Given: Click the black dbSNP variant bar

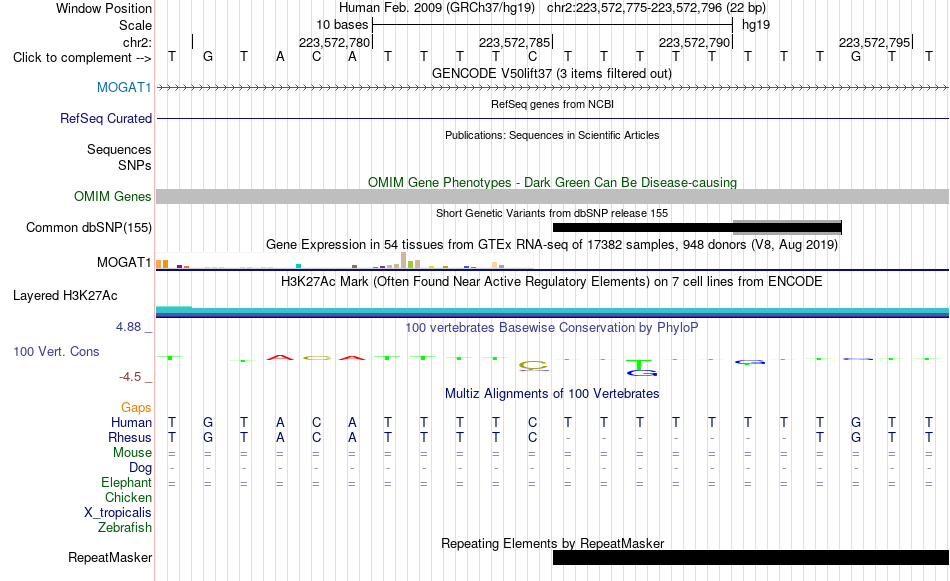Looking at the screenshot, I should click(x=697, y=228).
